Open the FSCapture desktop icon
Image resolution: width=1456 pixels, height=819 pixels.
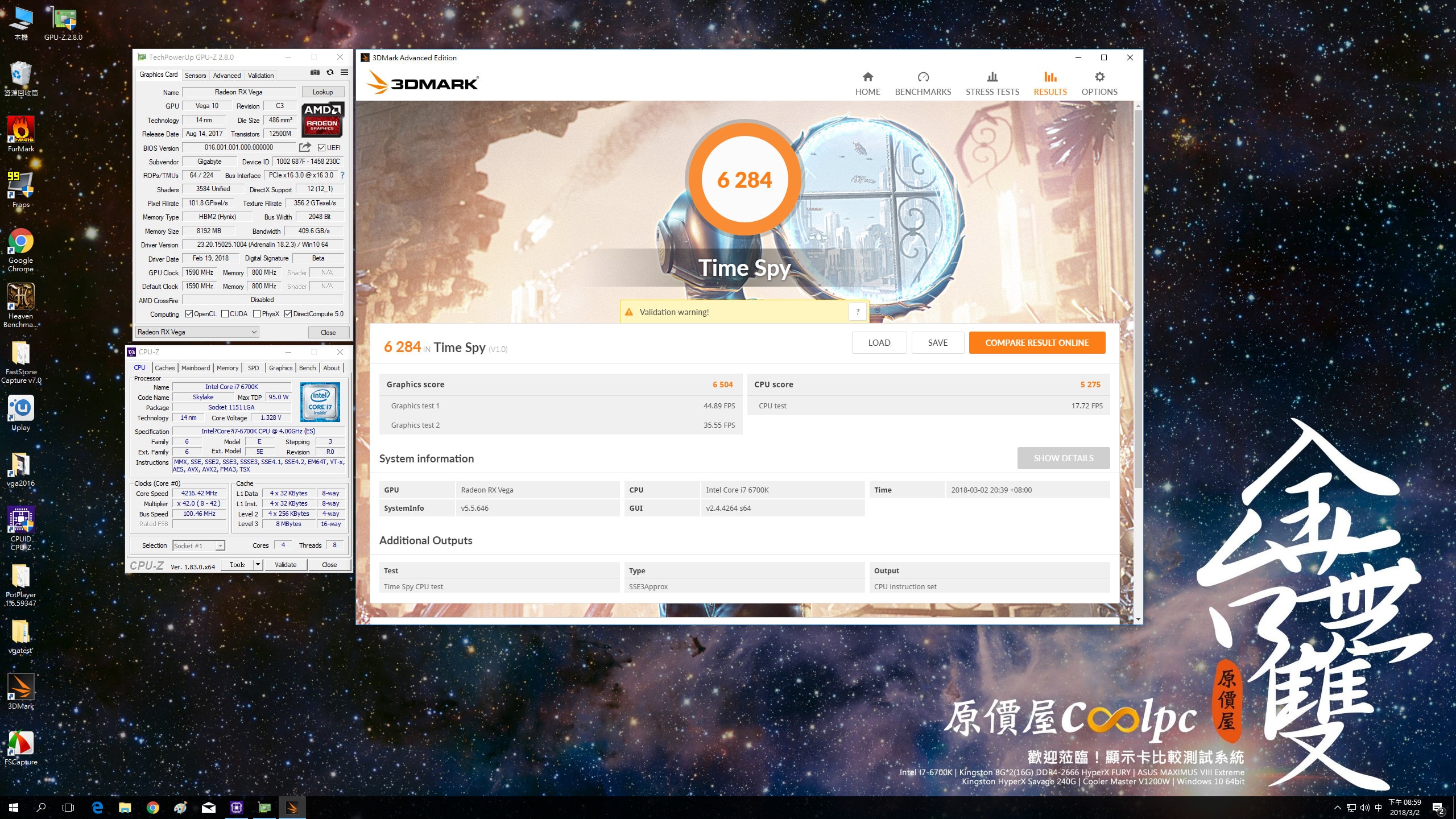point(21,748)
